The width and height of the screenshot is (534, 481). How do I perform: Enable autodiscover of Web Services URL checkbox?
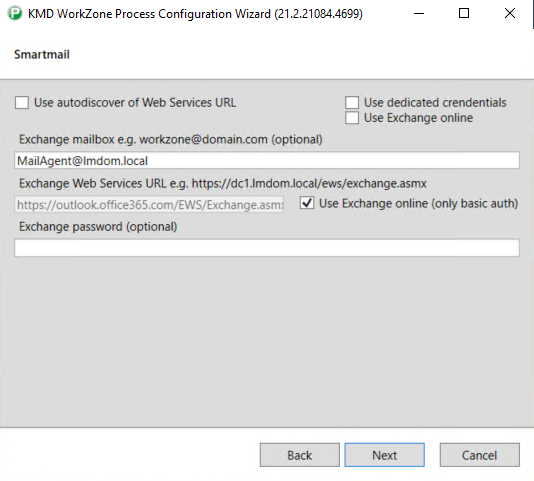pos(22,103)
